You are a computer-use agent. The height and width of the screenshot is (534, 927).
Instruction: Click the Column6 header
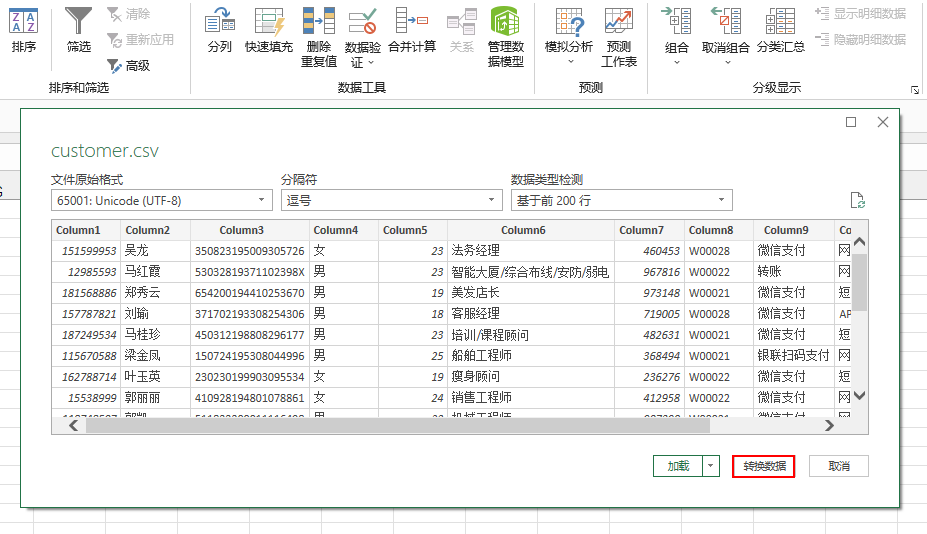531,230
